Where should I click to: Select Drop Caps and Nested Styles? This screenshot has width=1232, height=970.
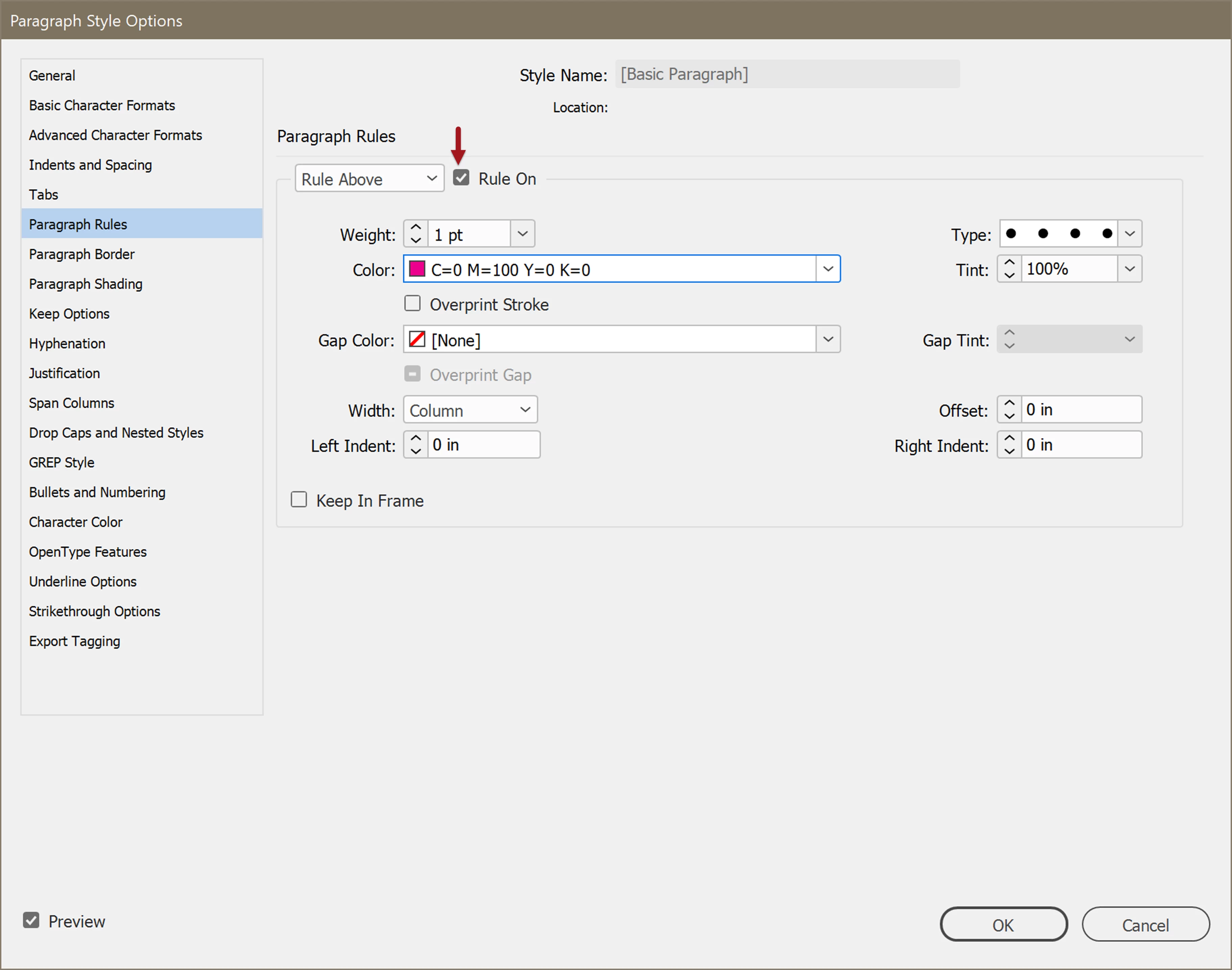116,433
